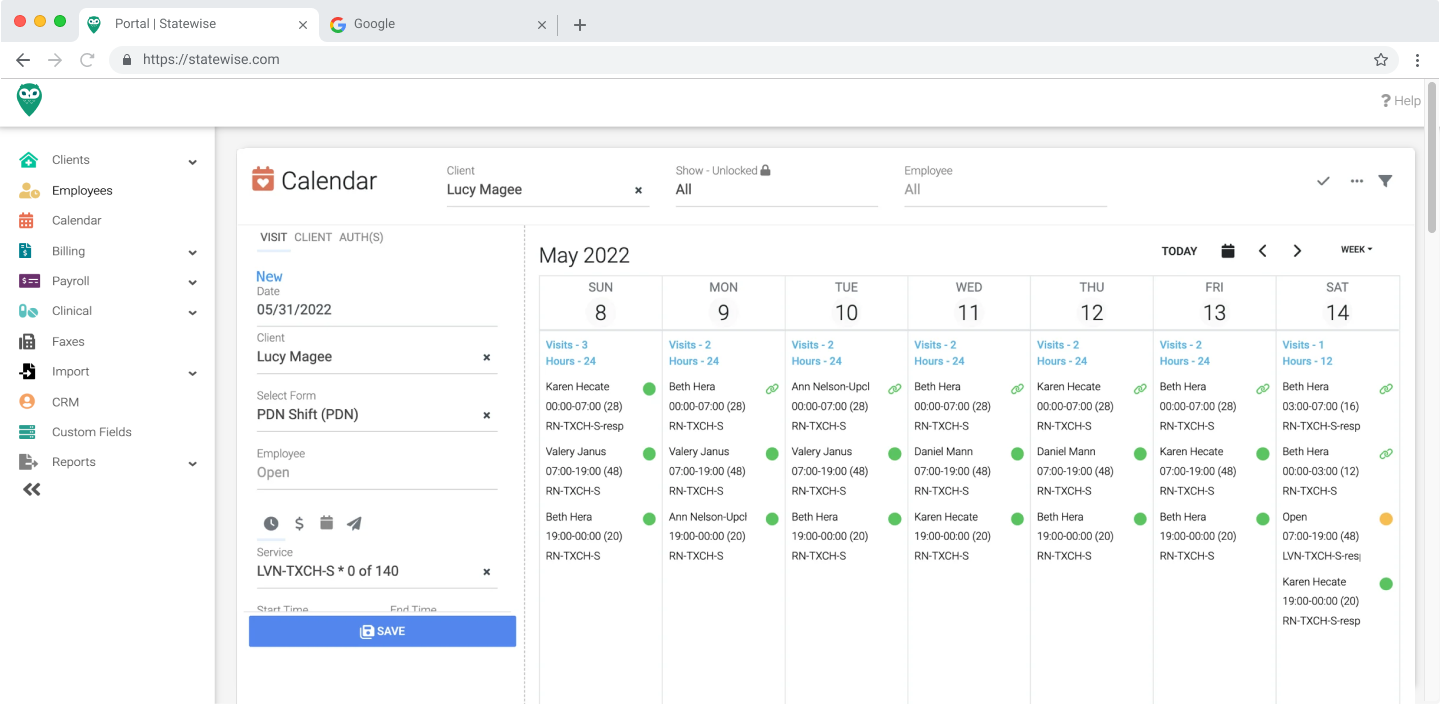Select the paper plane send icon
Screen dimensions: 1440x704
(x=354, y=523)
